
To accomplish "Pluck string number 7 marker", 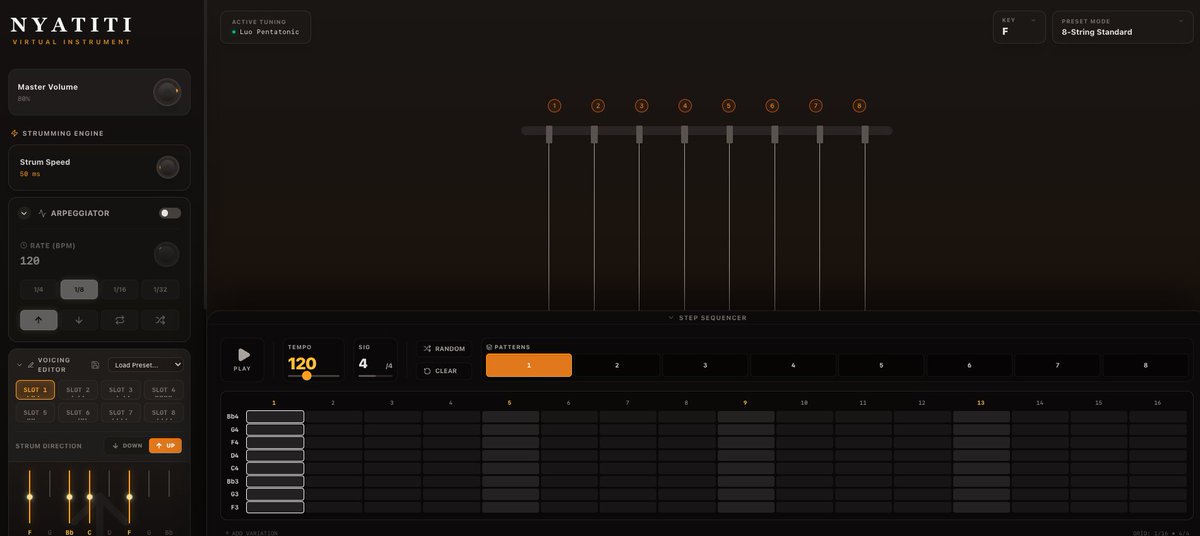I will 815,105.
